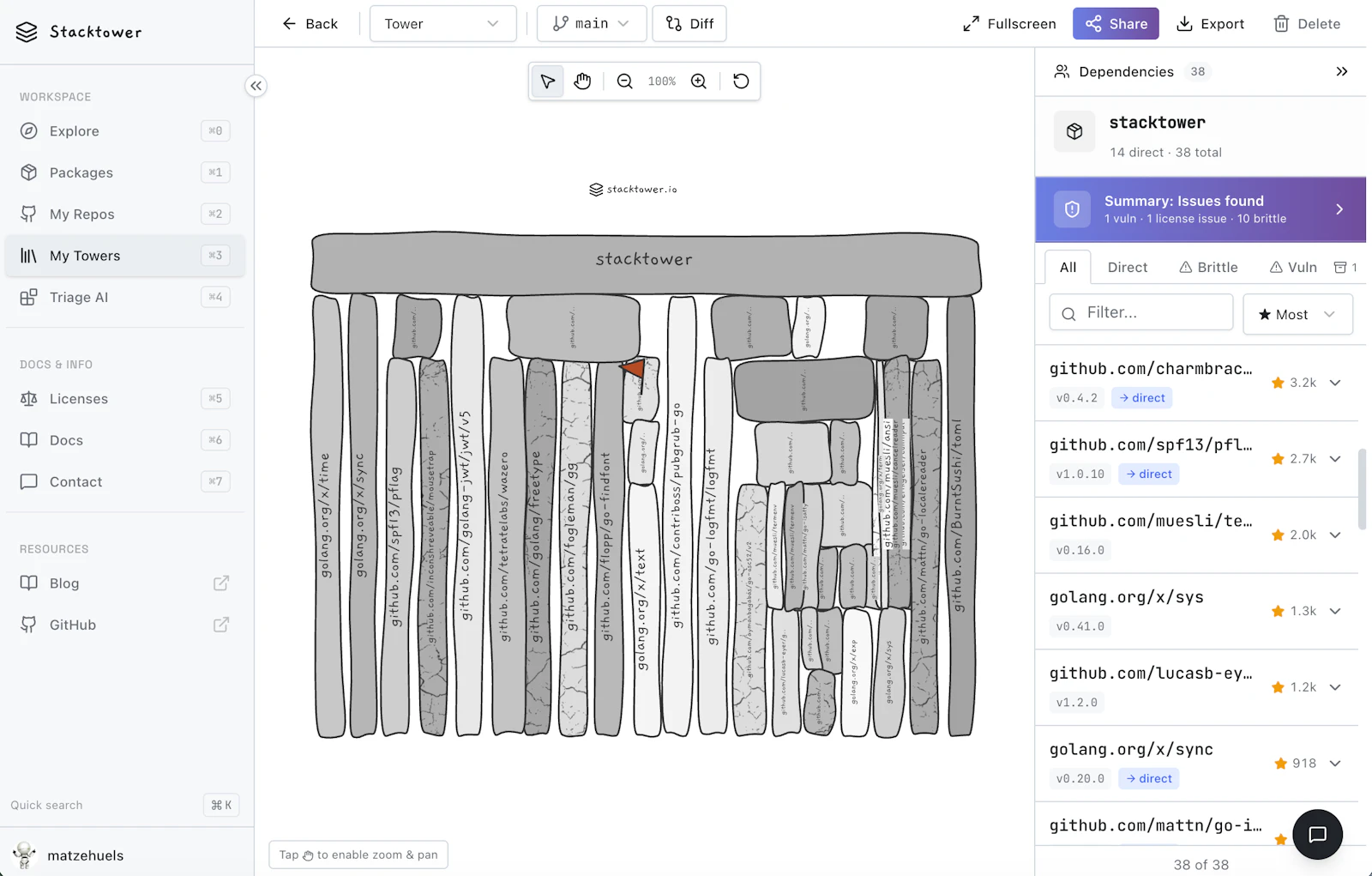Click the 3.2k star count
1372x876 pixels.
click(x=1294, y=383)
